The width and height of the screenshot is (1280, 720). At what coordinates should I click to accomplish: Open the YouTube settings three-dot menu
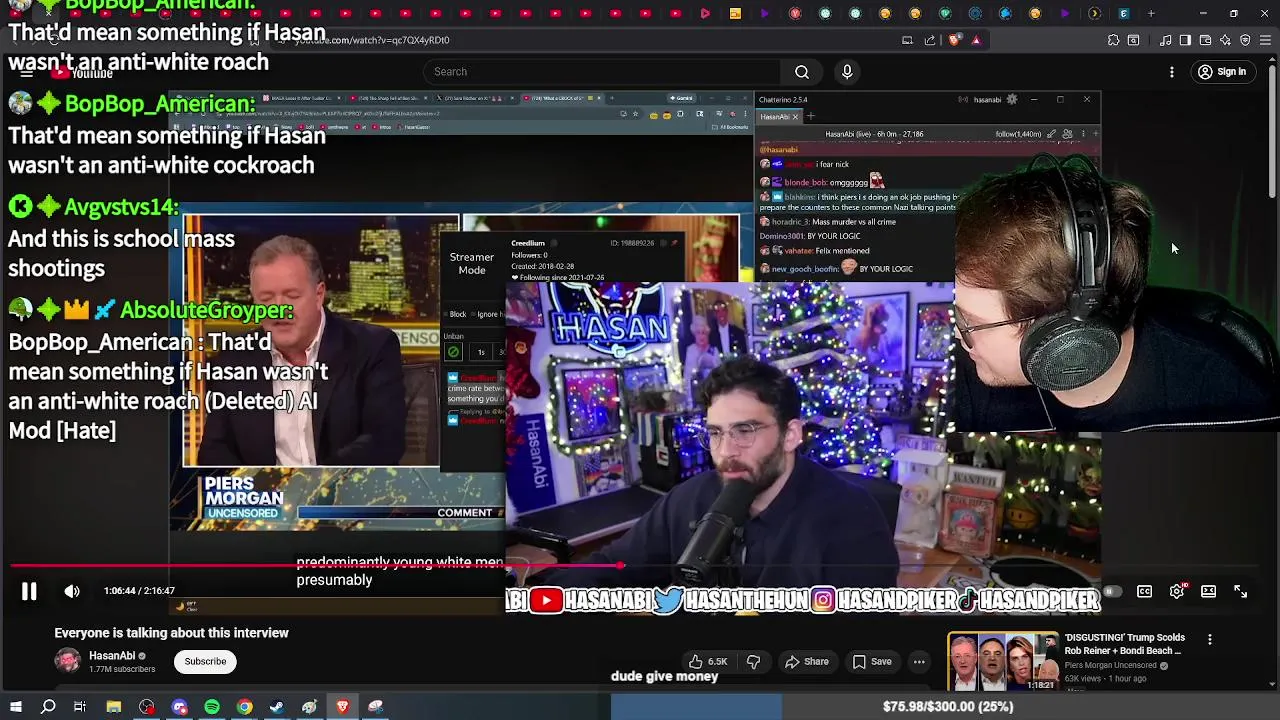1172,72
